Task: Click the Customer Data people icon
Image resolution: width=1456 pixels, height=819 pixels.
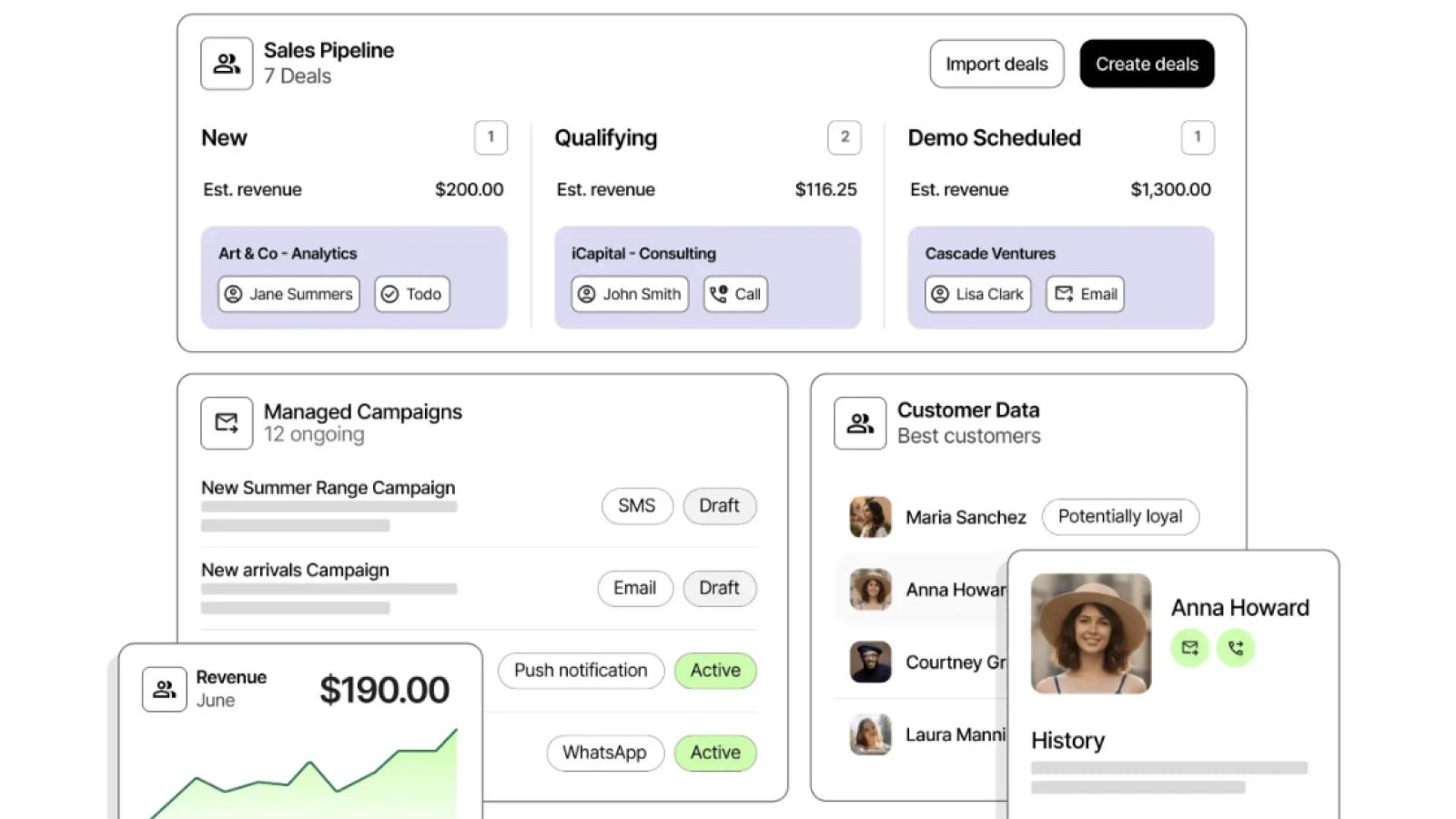Action: click(860, 423)
